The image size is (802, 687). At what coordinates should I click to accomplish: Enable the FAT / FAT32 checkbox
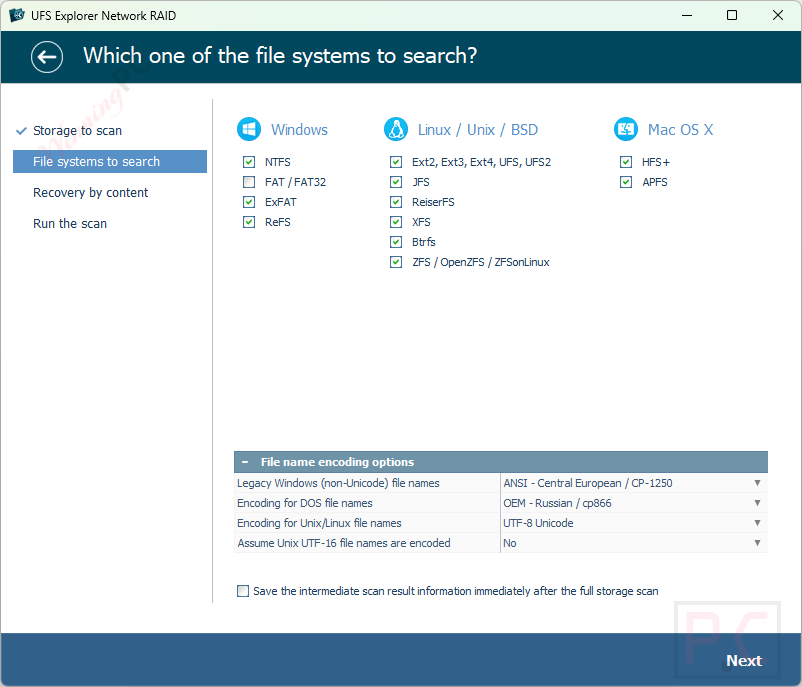(249, 182)
